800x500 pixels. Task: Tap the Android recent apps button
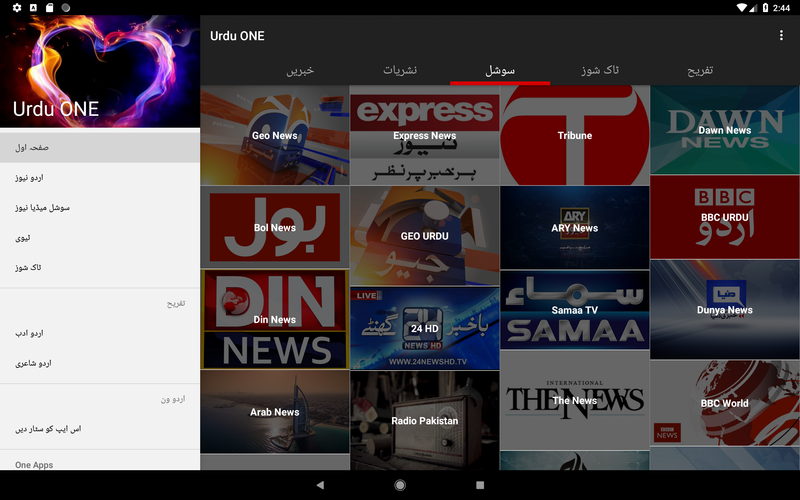(480, 485)
